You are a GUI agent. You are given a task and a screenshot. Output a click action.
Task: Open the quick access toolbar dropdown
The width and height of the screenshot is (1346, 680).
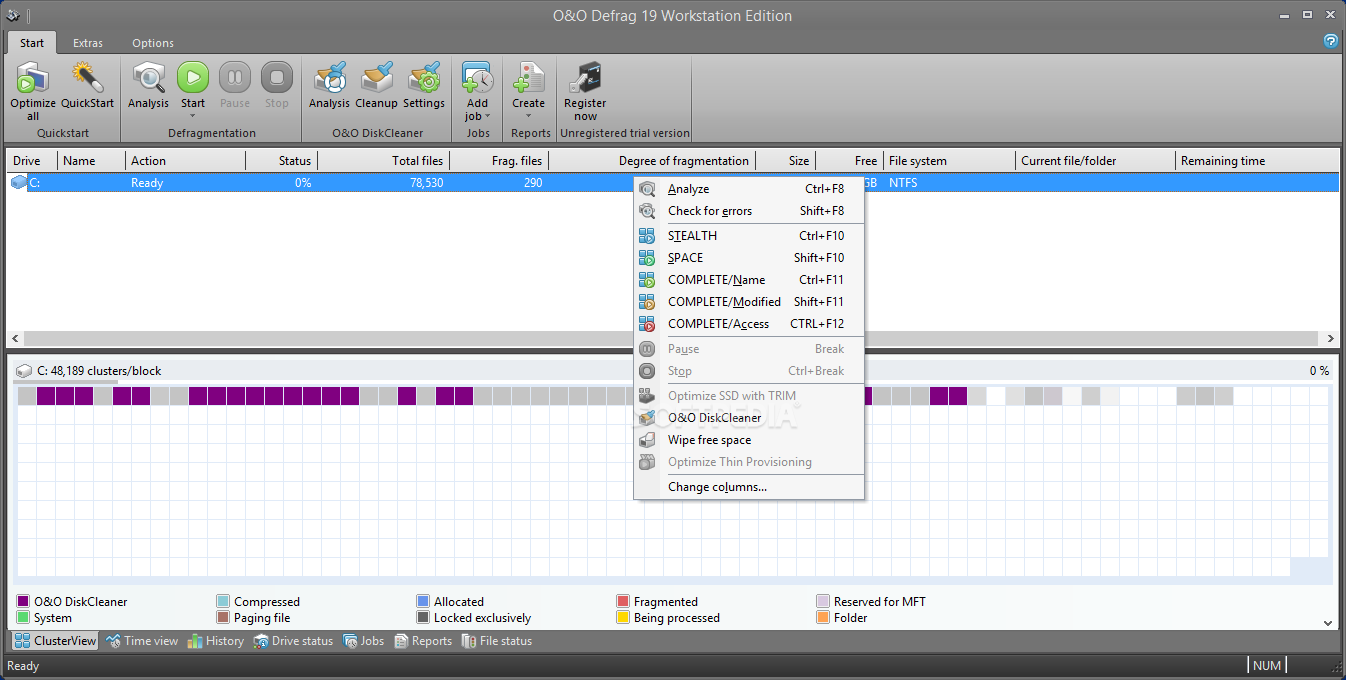29,16
